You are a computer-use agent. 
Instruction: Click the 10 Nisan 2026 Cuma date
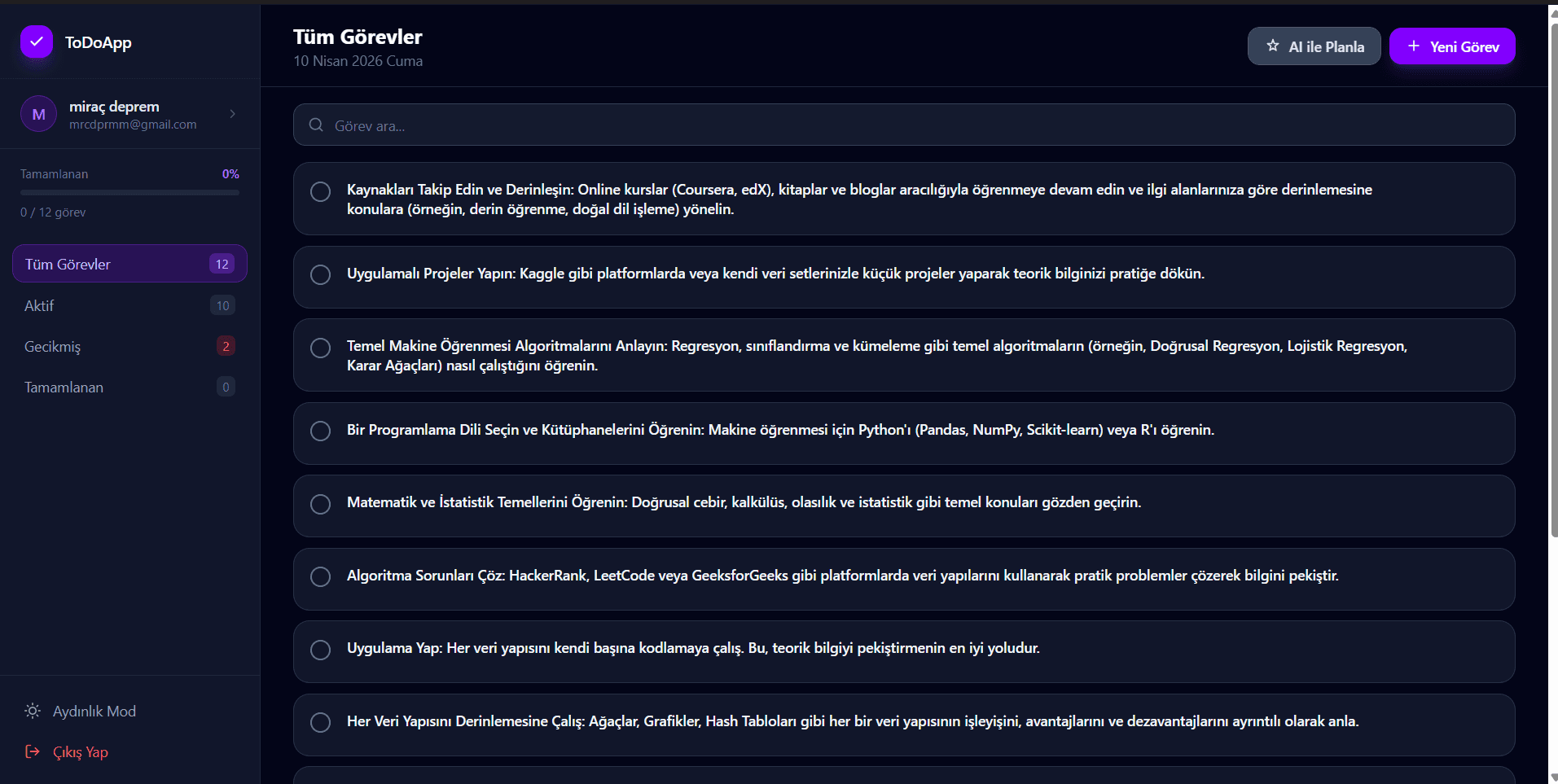coord(358,61)
